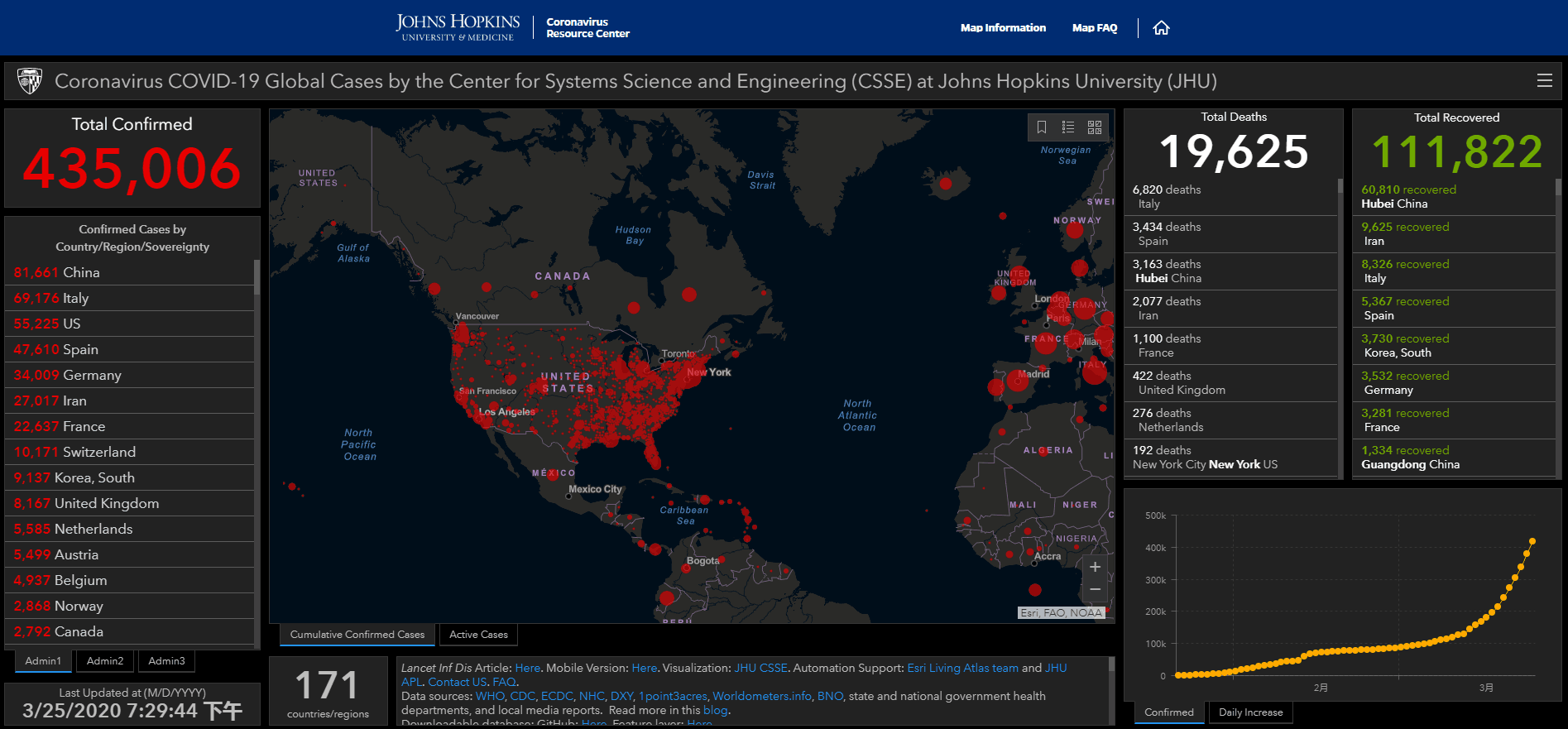The height and width of the screenshot is (729, 1568).
Task: Select the 9,625 recovered Iran entry
Action: tap(1455, 234)
